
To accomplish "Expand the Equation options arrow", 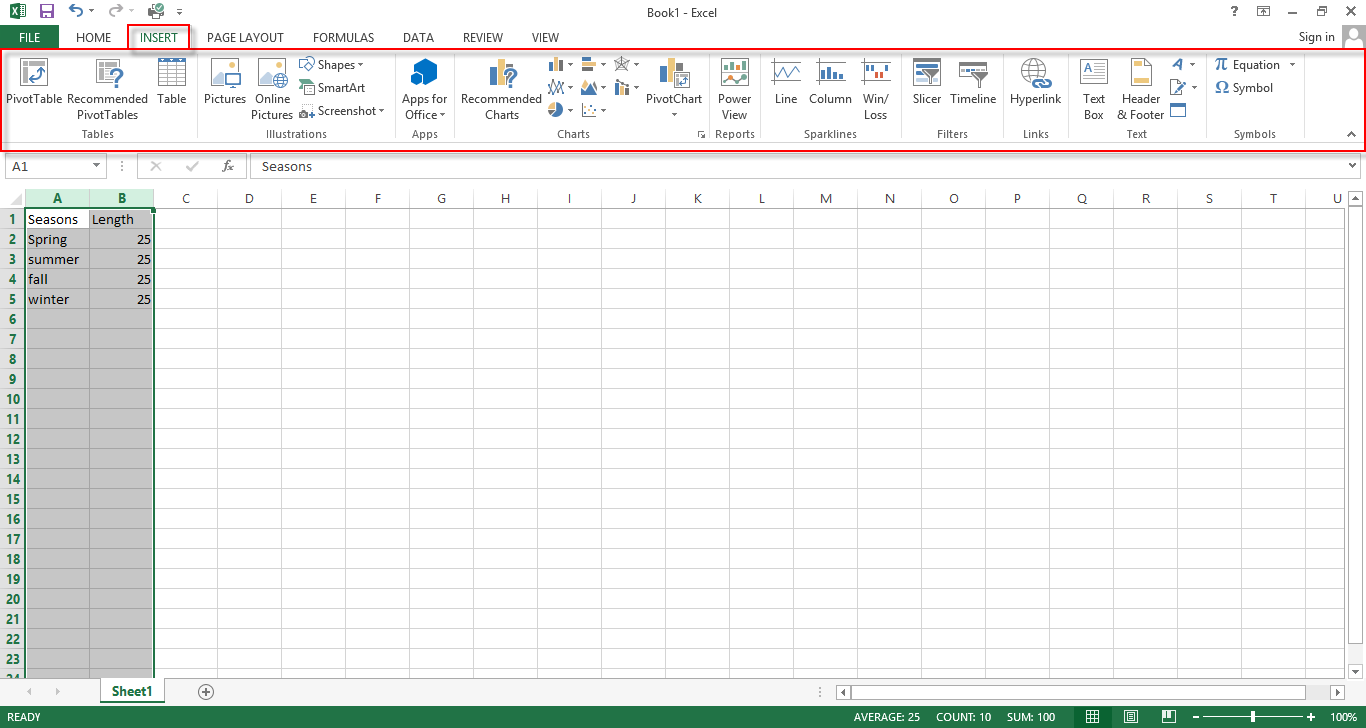I will [1292, 65].
